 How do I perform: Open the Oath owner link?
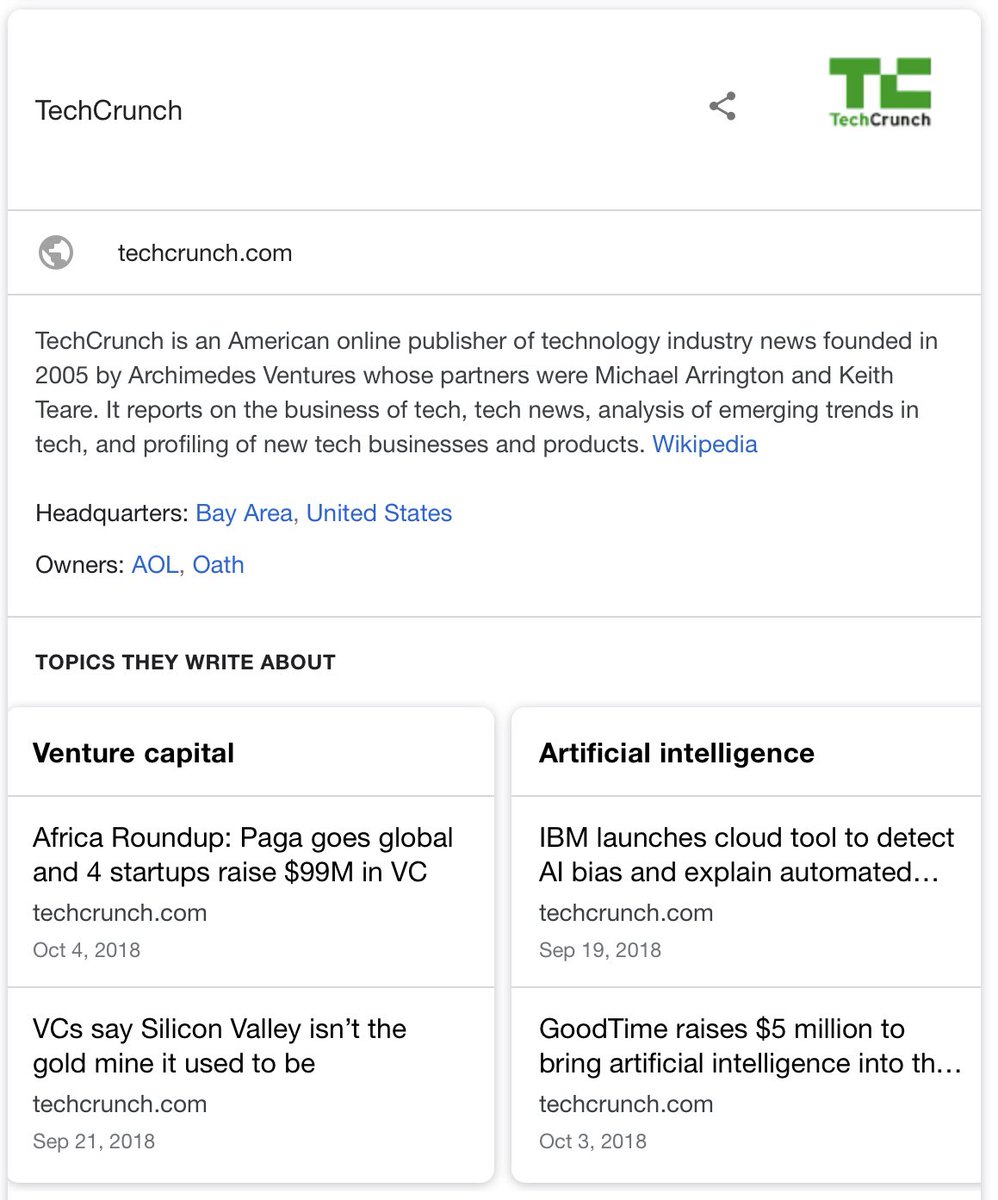coord(218,565)
